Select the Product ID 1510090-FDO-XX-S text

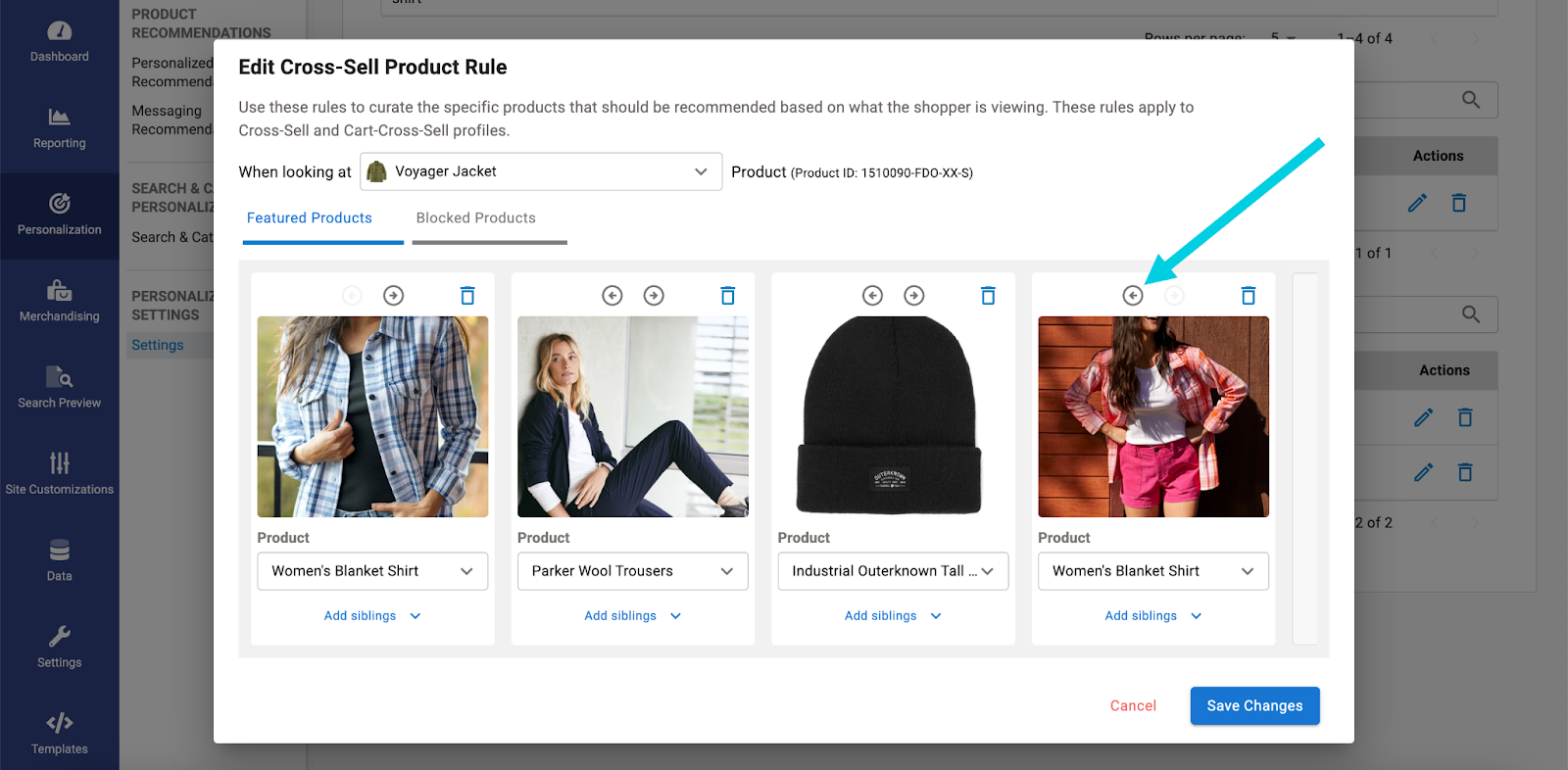(x=882, y=173)
